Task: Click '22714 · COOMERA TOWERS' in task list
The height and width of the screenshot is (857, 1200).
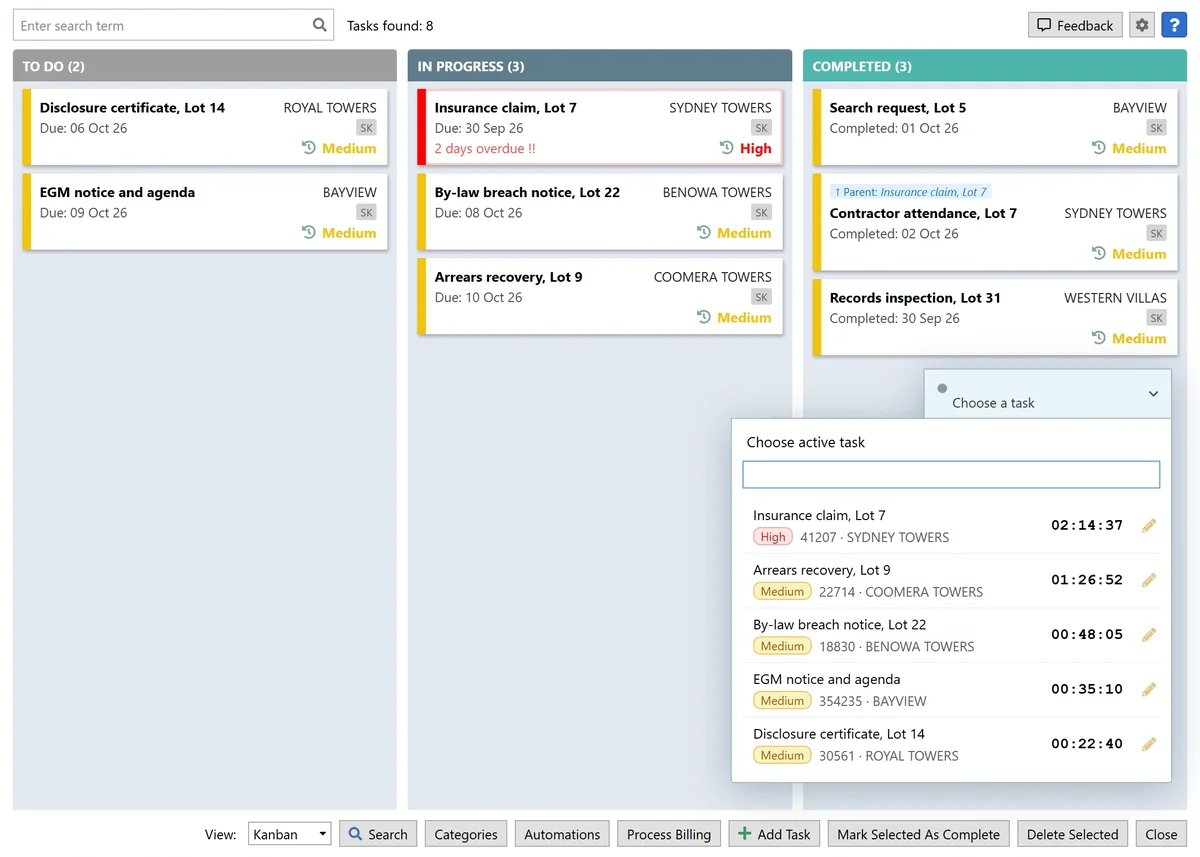Action: 901,592
